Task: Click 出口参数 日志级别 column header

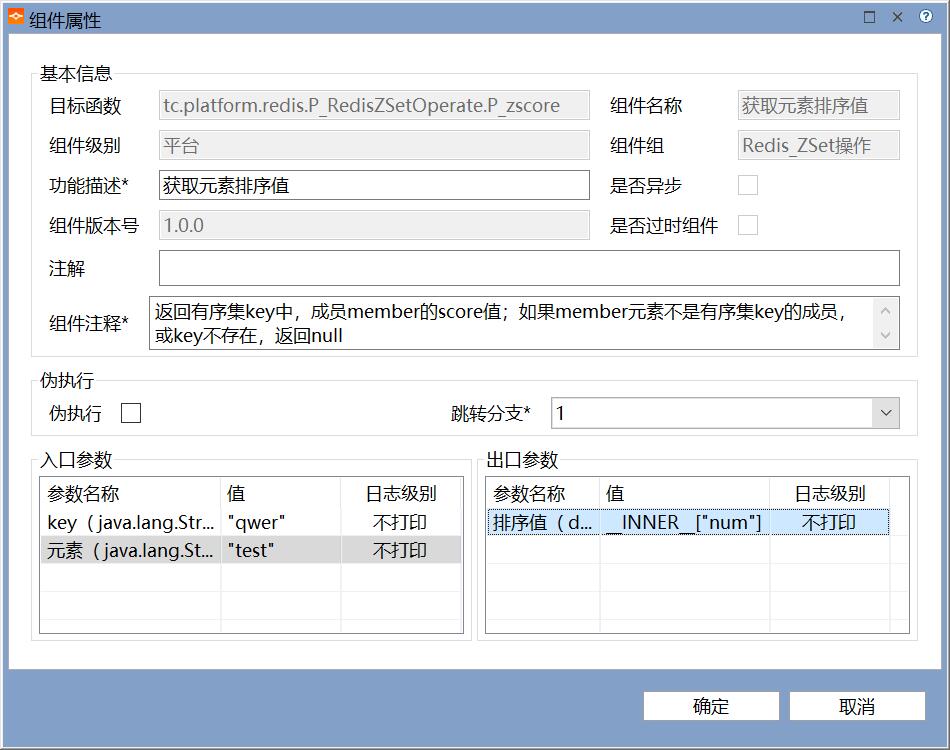Action: [829, 493]
